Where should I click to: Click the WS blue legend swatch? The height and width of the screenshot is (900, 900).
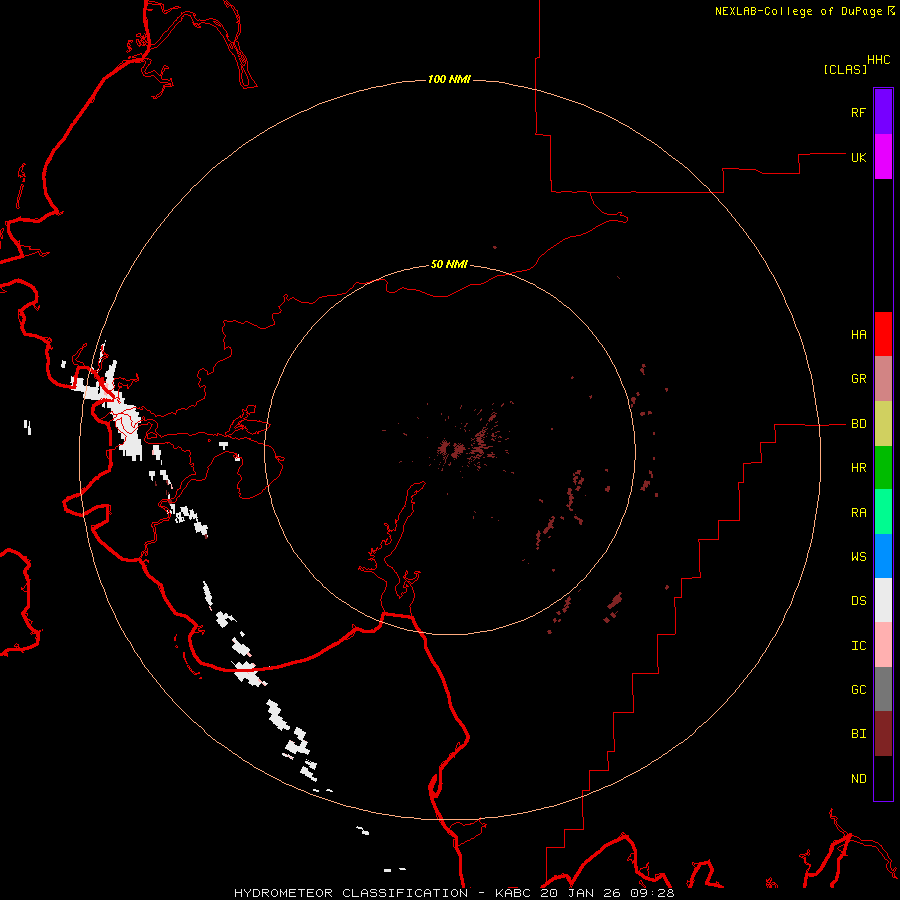[x=883, y=556]
